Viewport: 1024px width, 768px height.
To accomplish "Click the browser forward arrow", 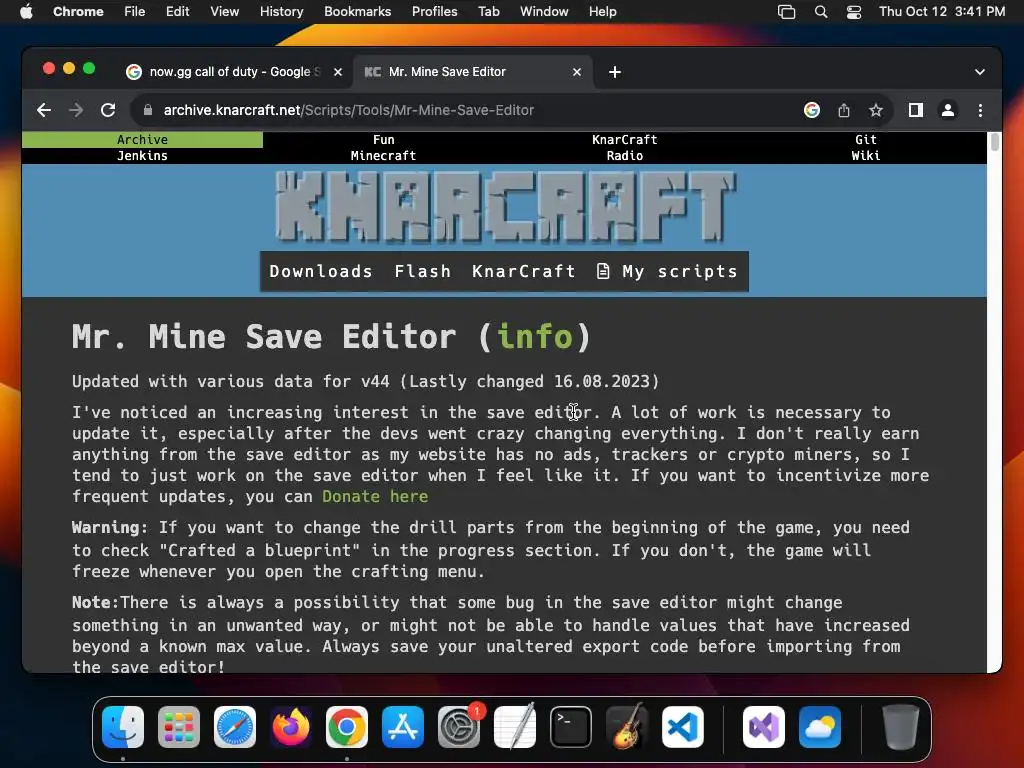I will [76, 110].
